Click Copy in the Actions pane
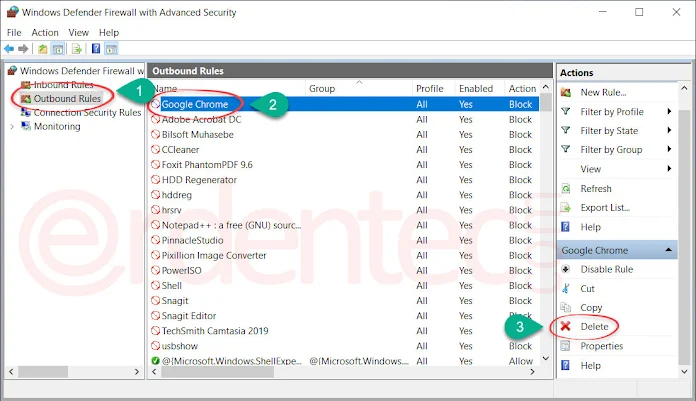 [x=591, y=308]
